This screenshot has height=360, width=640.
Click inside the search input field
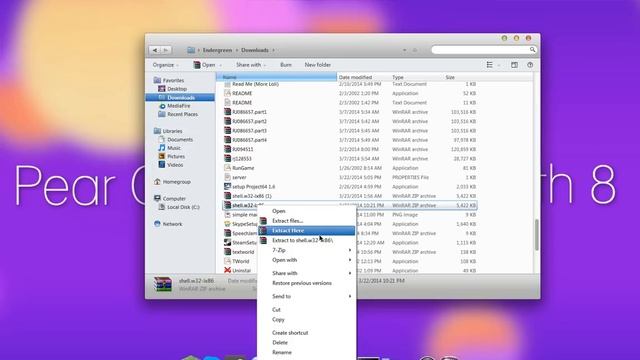tap(480, 50)
